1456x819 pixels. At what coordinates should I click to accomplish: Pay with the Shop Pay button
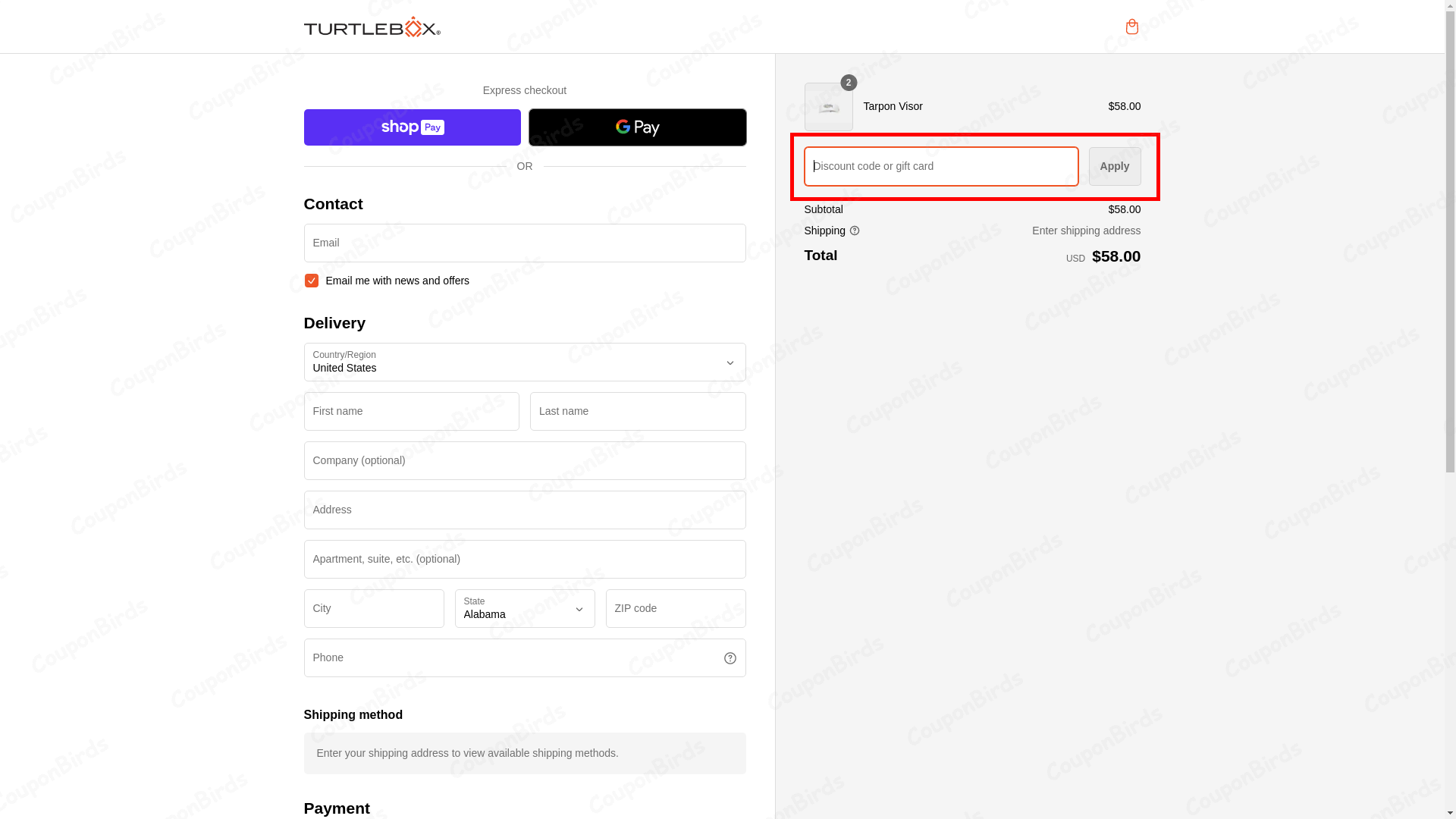pos(412,127)
